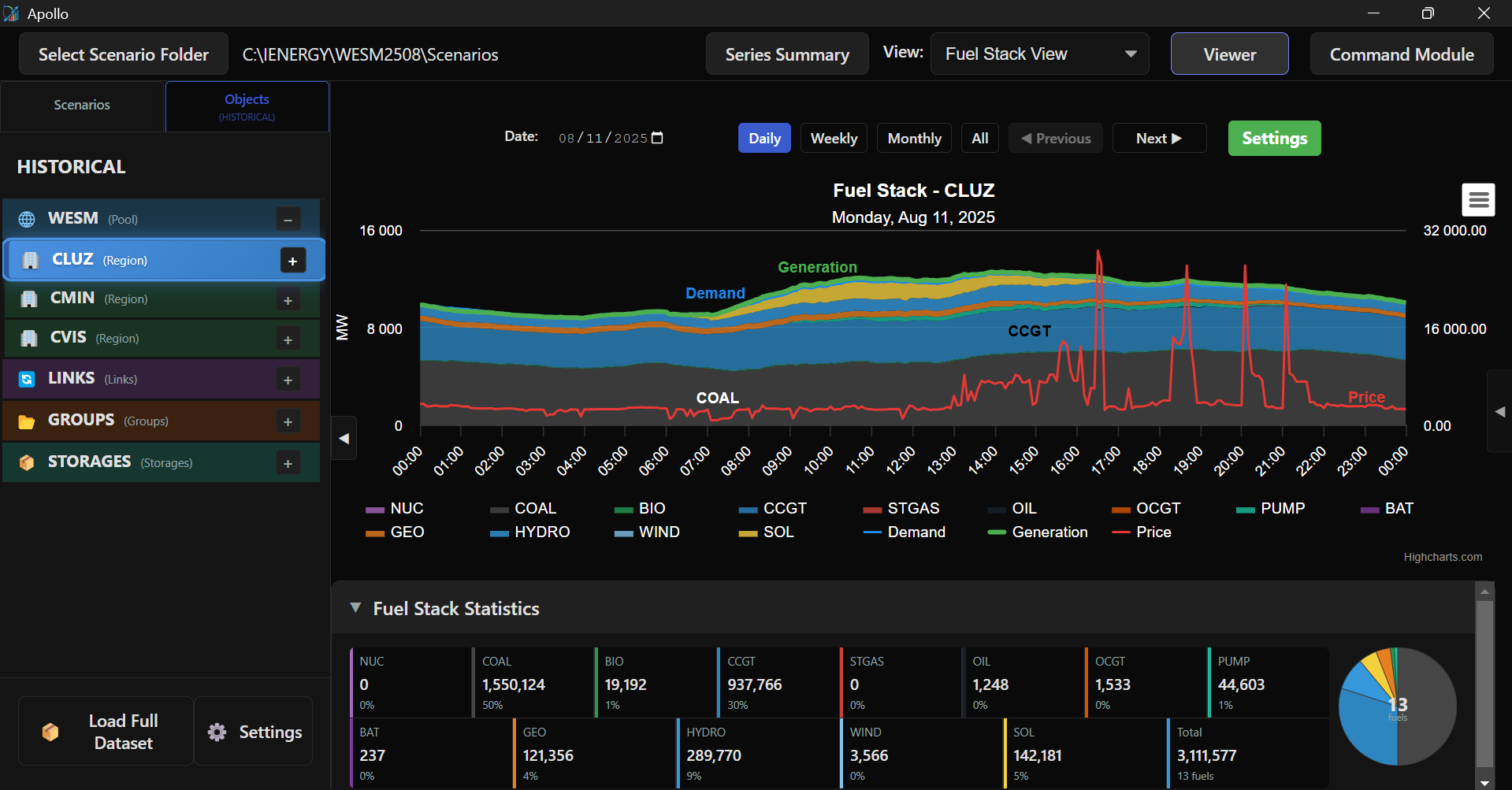Select the Weekly view range
Screen dimensions: 1512x790
834,139
